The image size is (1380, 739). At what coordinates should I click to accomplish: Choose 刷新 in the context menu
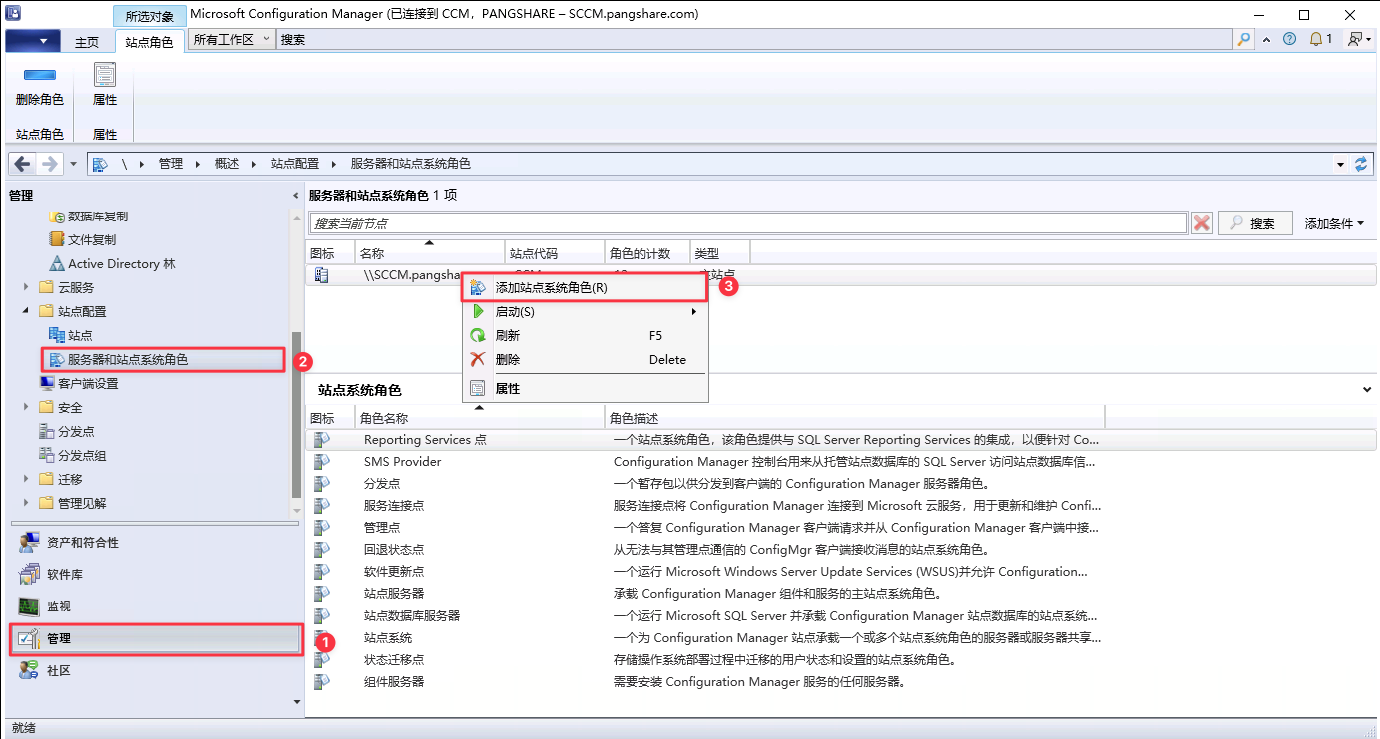[x=584, y=335]
